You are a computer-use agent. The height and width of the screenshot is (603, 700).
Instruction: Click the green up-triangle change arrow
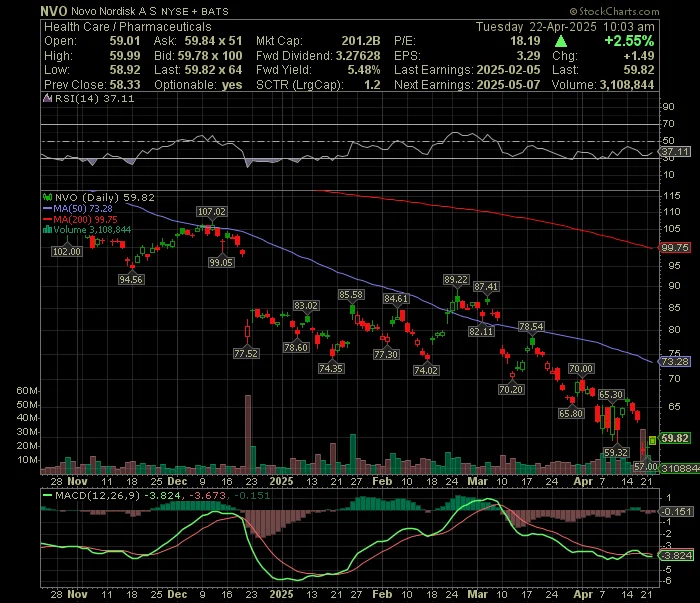pos(561,42)
